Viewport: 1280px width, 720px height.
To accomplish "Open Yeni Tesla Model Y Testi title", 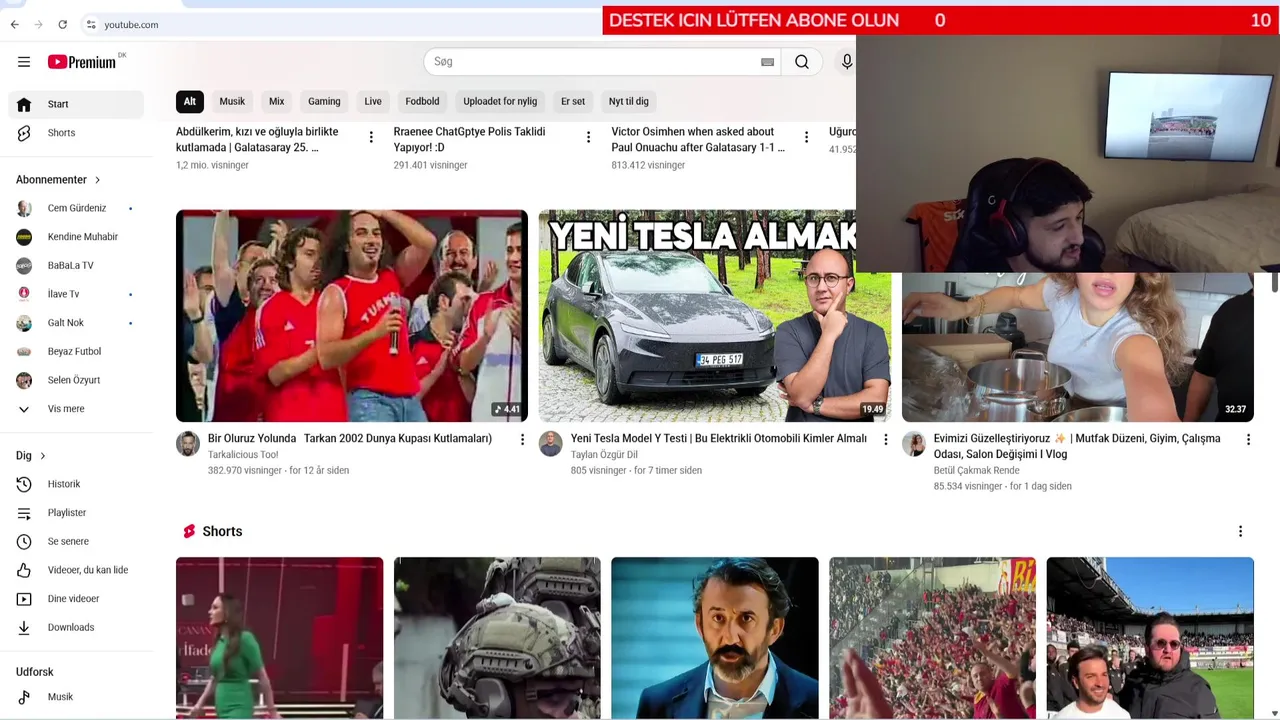I will coord(718,439).
